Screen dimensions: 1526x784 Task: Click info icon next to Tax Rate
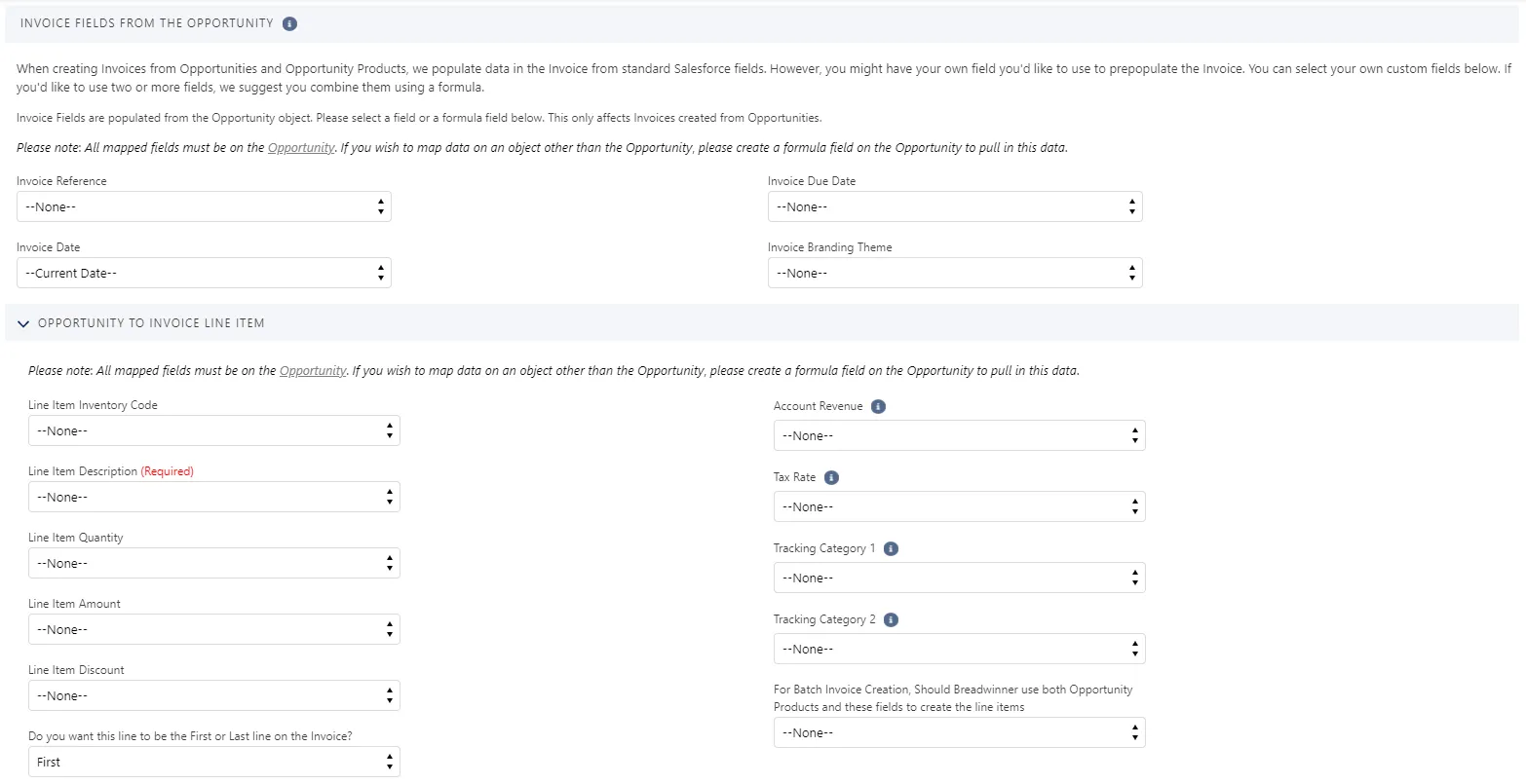tap(831, 477)
